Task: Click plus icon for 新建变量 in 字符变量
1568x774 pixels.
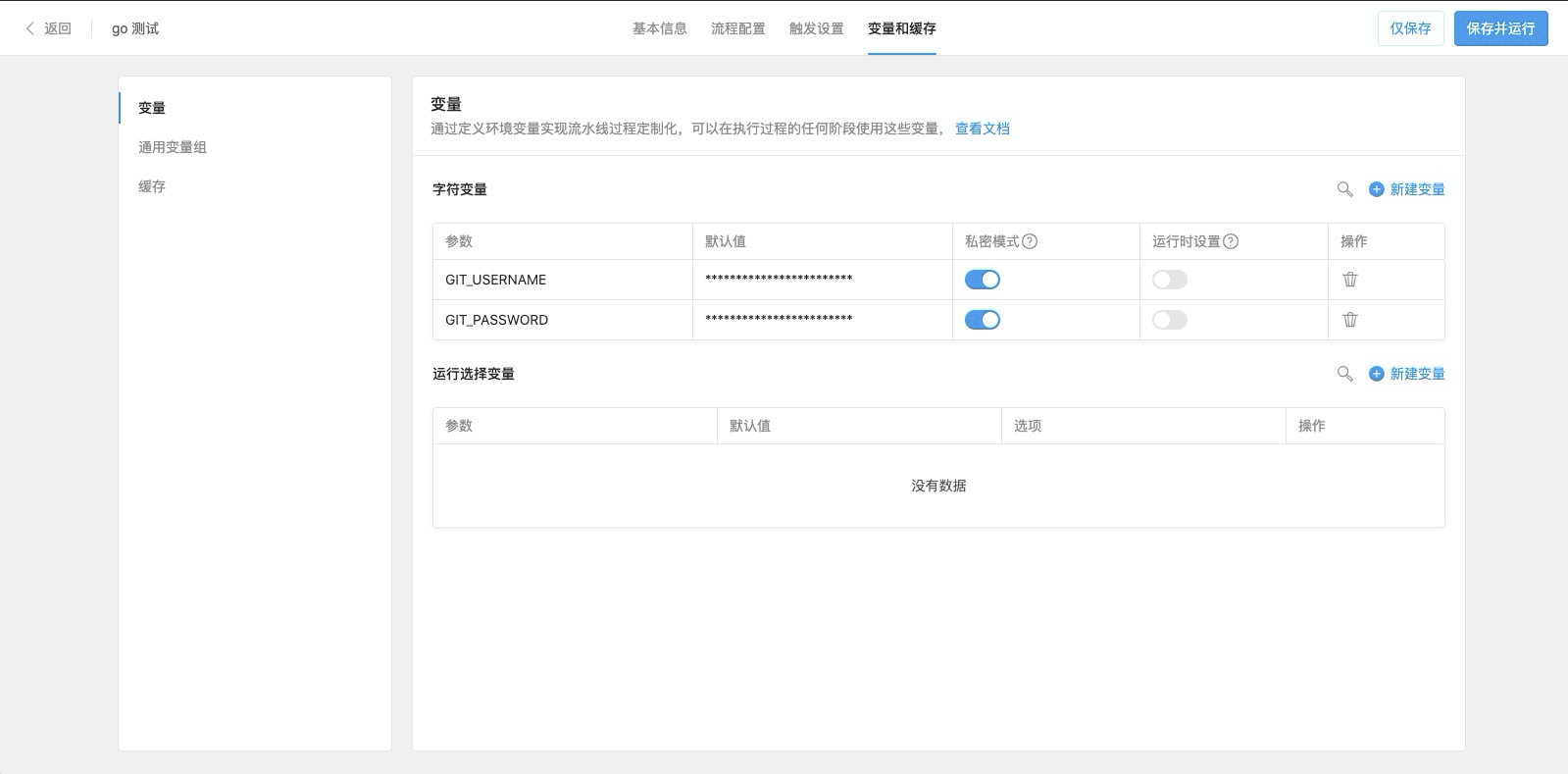Action: [x=1377, y=189]
